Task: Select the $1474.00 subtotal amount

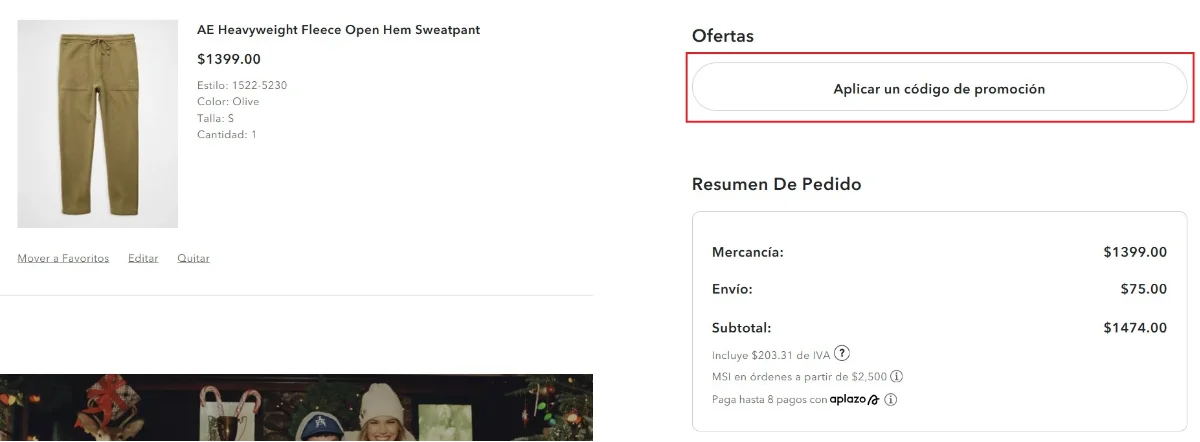Action: (x=1135, y=328)
